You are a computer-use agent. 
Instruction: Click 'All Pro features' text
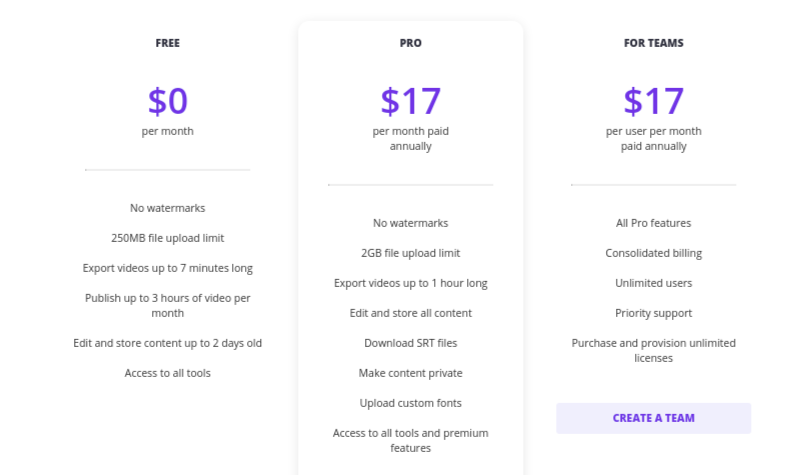click(653, 223)
